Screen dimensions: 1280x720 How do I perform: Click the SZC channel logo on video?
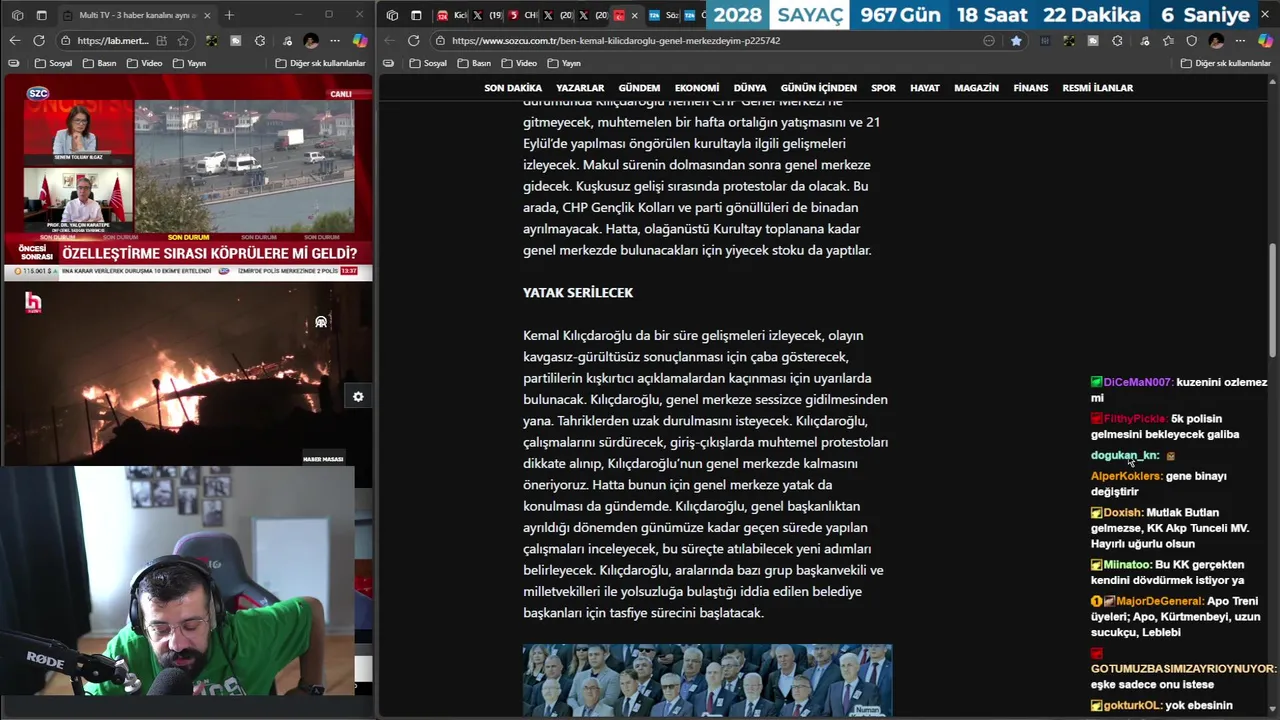[37, 93]
